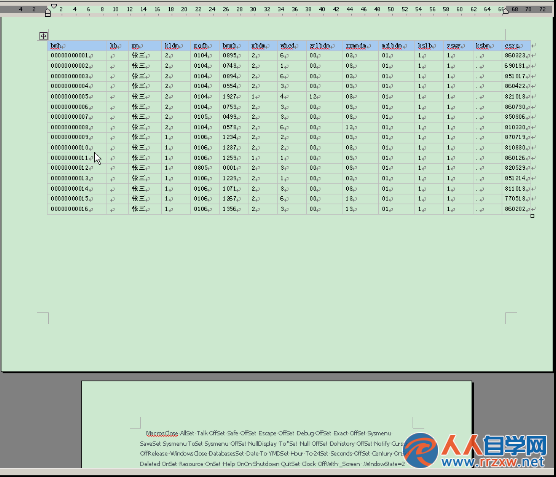The height and width of the screenshot is (477, 556).
Task: Click the 张三 name cell in row 0000000001
Action: pos(145,55)
